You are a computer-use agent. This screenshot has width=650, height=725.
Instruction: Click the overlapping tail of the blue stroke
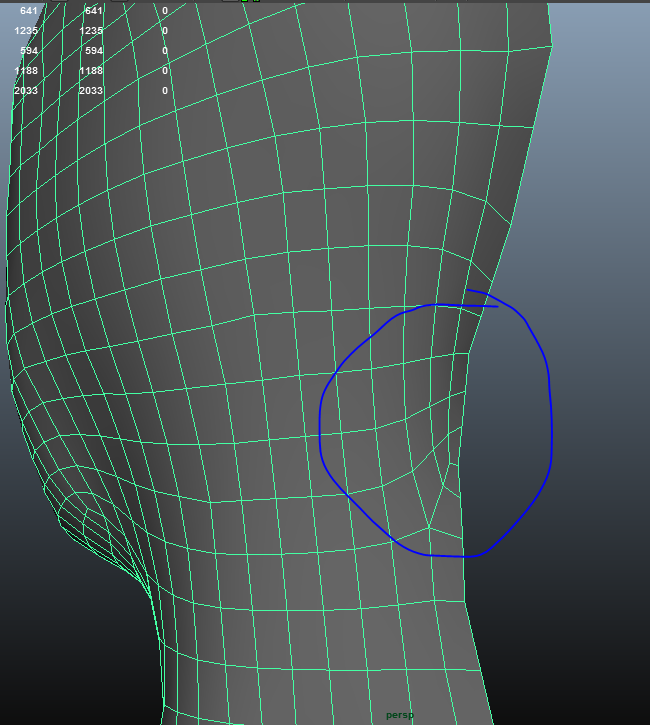pos(480,294)
